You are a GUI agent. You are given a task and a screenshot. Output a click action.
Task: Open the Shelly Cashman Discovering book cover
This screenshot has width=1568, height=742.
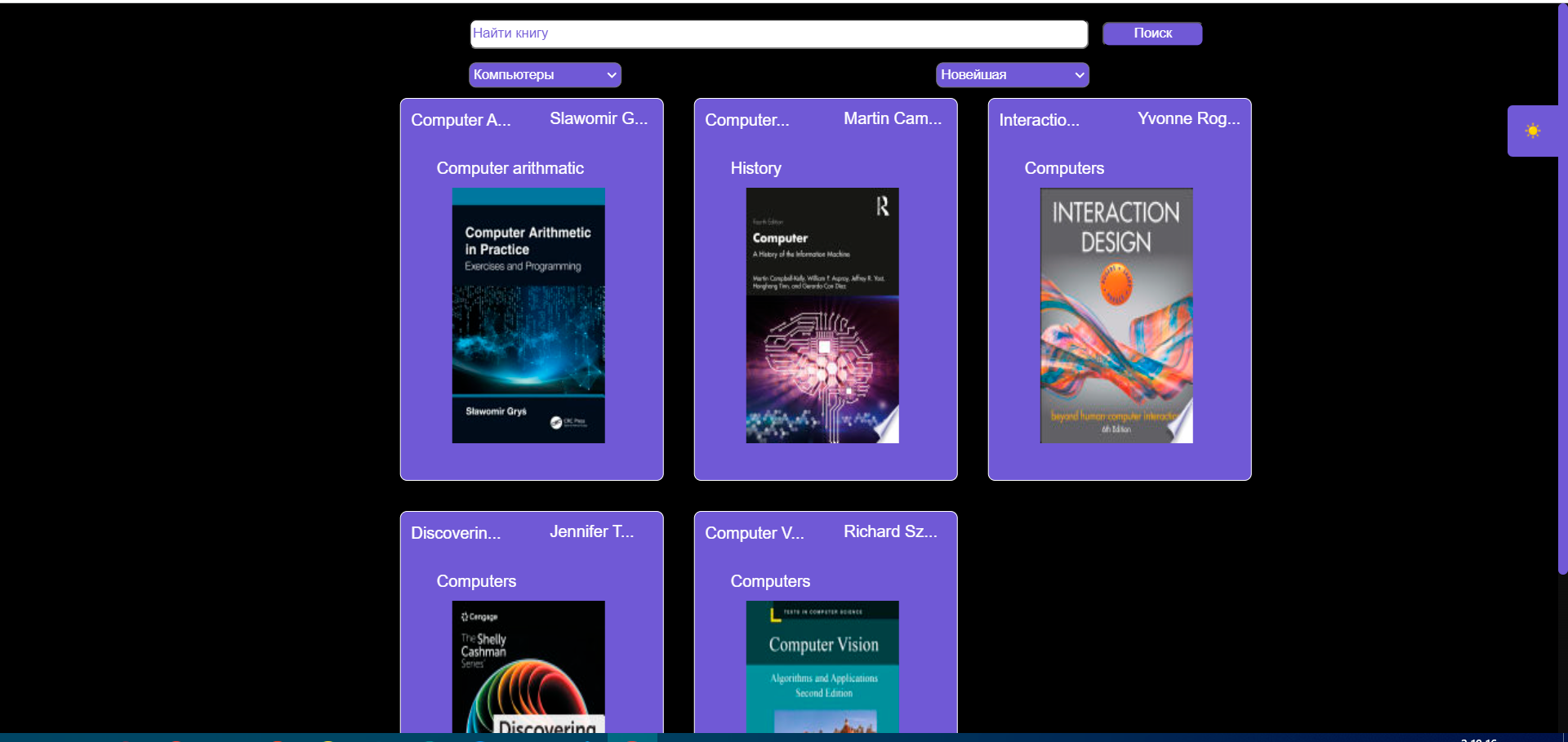coord(528,666)
